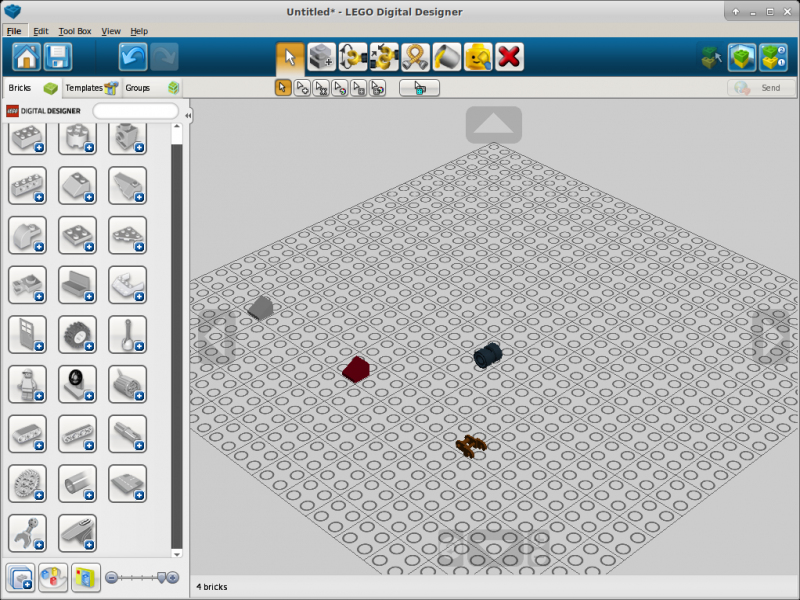Screen dimensions: 800x600
Task: Activate the red X Delete tool
Action: pyautogui.click(x=509, y=56)
